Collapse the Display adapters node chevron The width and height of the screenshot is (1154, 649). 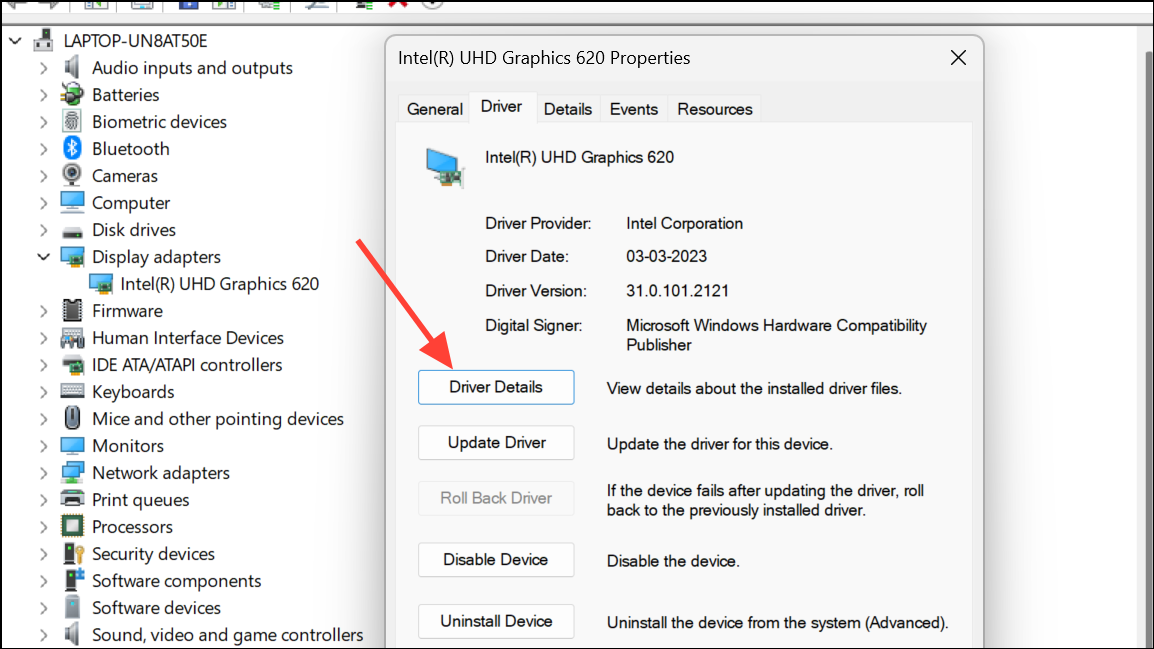[43, 257]
